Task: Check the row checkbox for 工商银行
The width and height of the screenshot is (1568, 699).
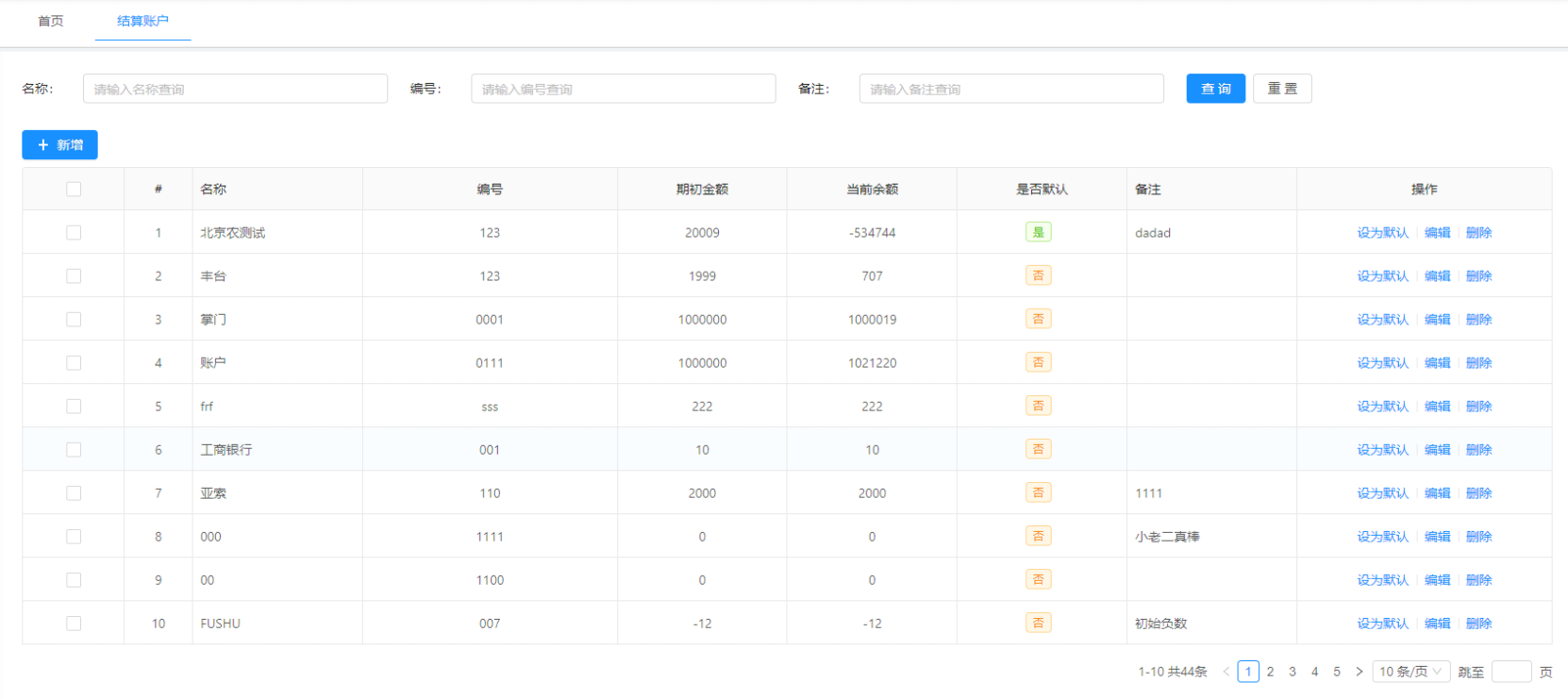Action: tap(74, 450)
